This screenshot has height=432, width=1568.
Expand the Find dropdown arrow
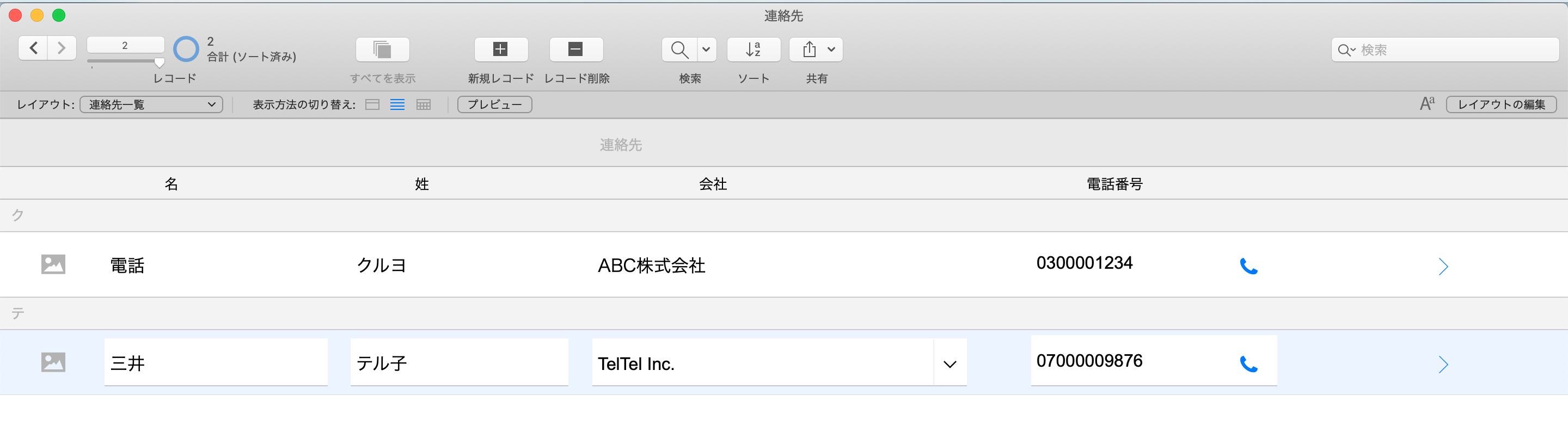click(x=707, y=50)
